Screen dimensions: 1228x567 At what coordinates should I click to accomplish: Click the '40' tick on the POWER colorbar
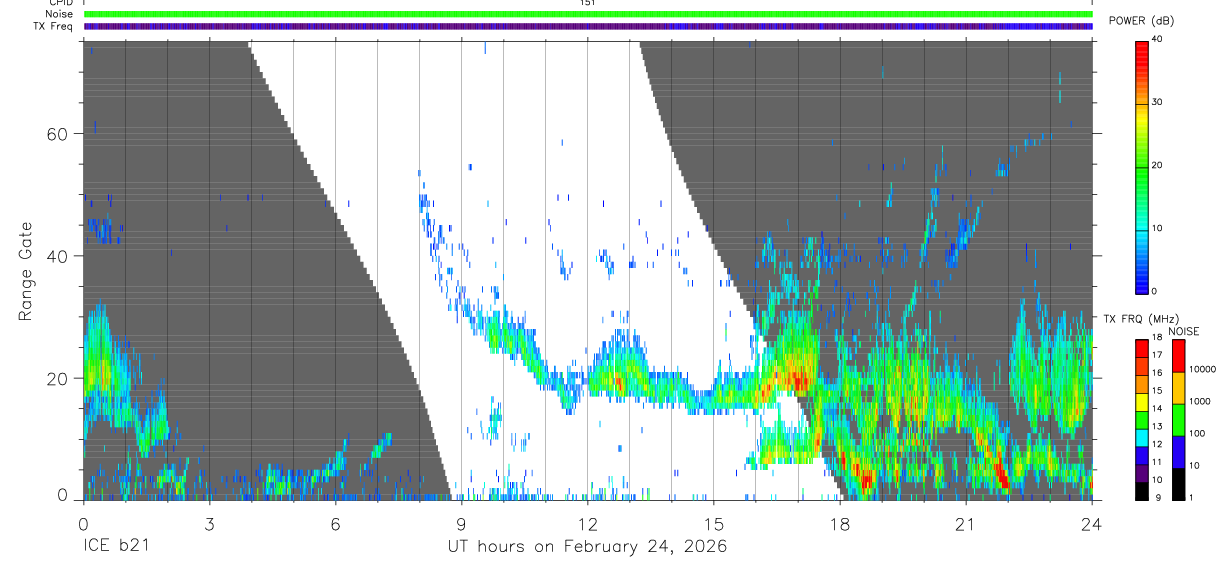click(x=1157, y=39)
